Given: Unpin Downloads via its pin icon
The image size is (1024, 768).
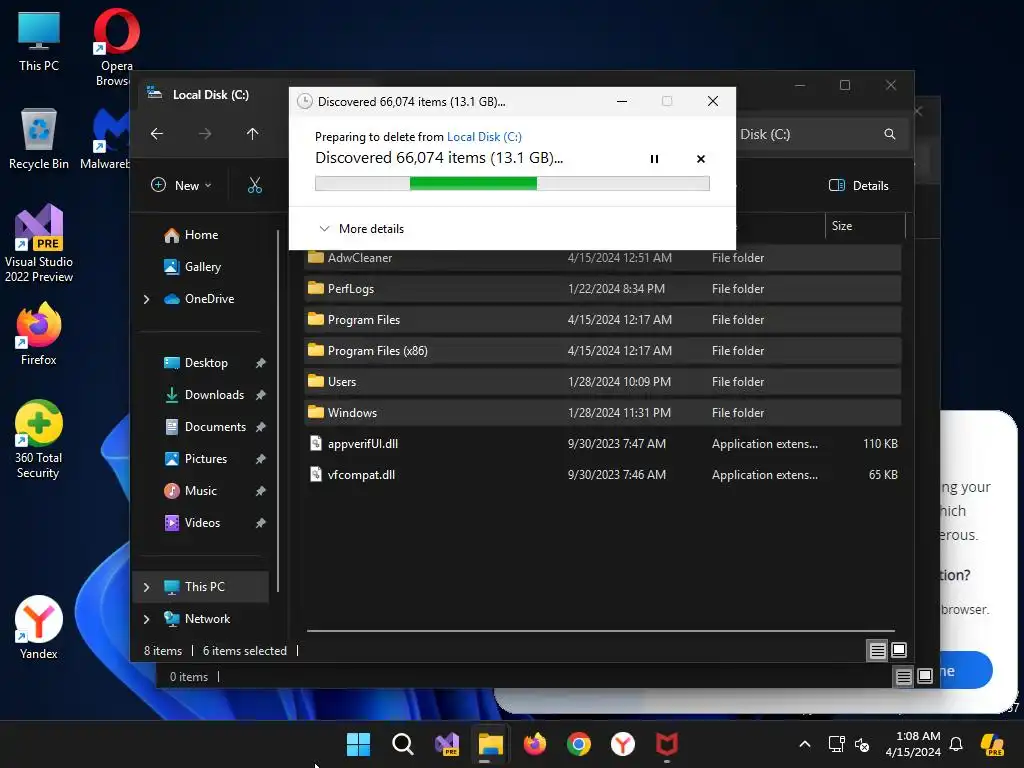Looking at the screenshot, I should tap(261, 395).
